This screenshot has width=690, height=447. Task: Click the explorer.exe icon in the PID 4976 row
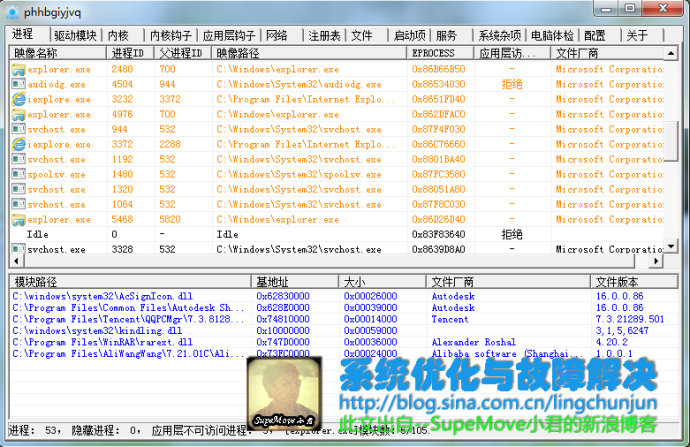click(18, 114)
